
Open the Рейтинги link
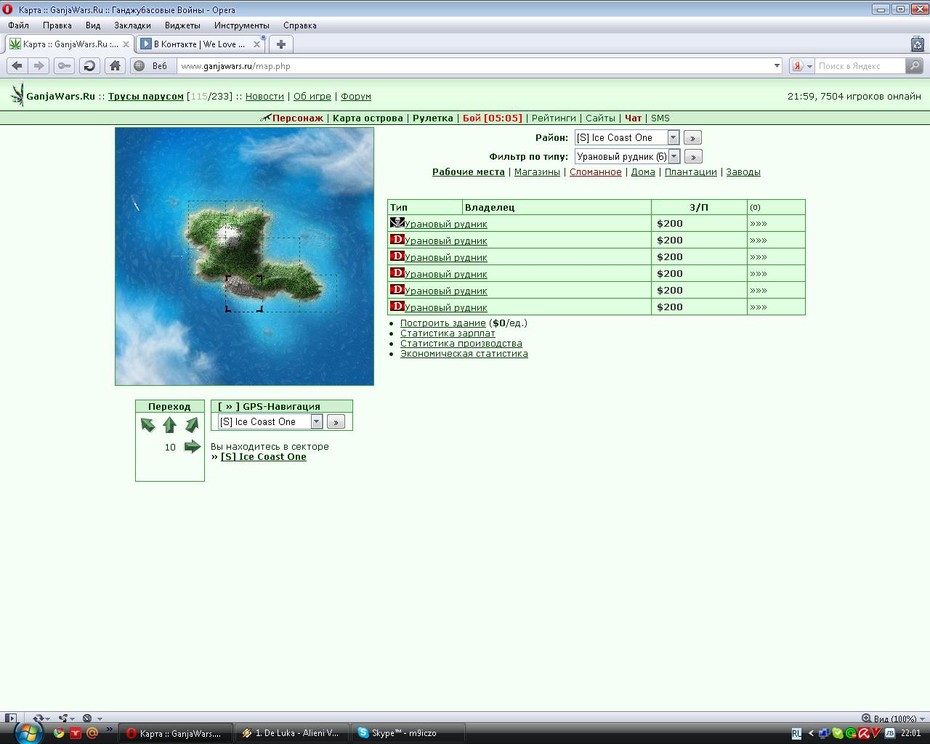point(553,118)
